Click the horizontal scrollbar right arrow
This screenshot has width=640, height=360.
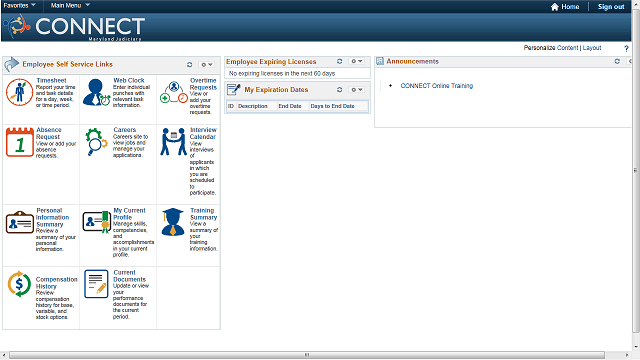(x=627, y=355)
